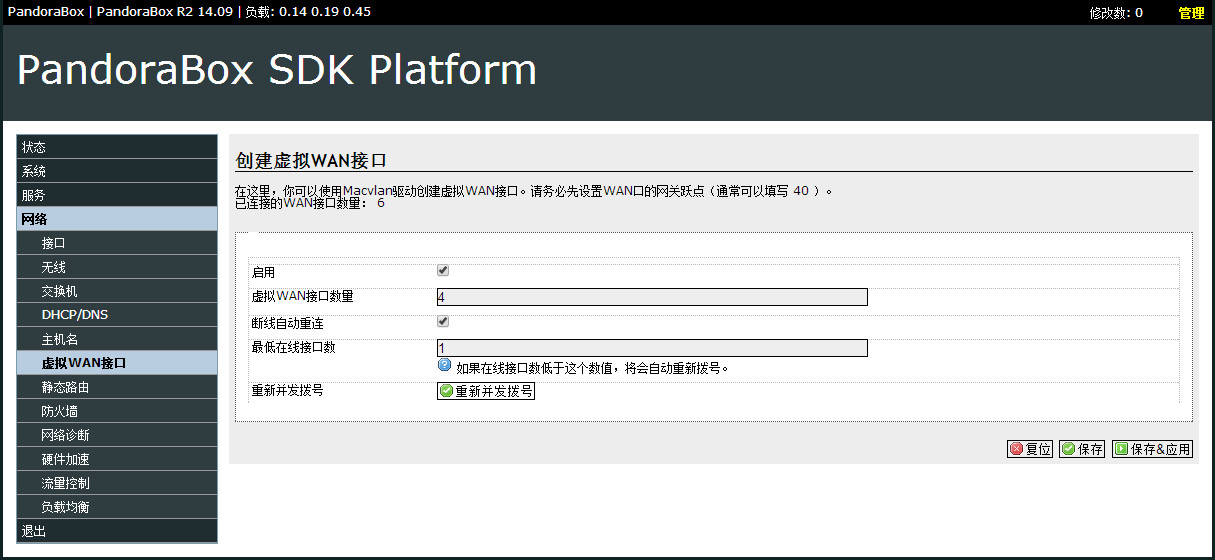Go to the 接口 submenu page

(x=117, y=243)
